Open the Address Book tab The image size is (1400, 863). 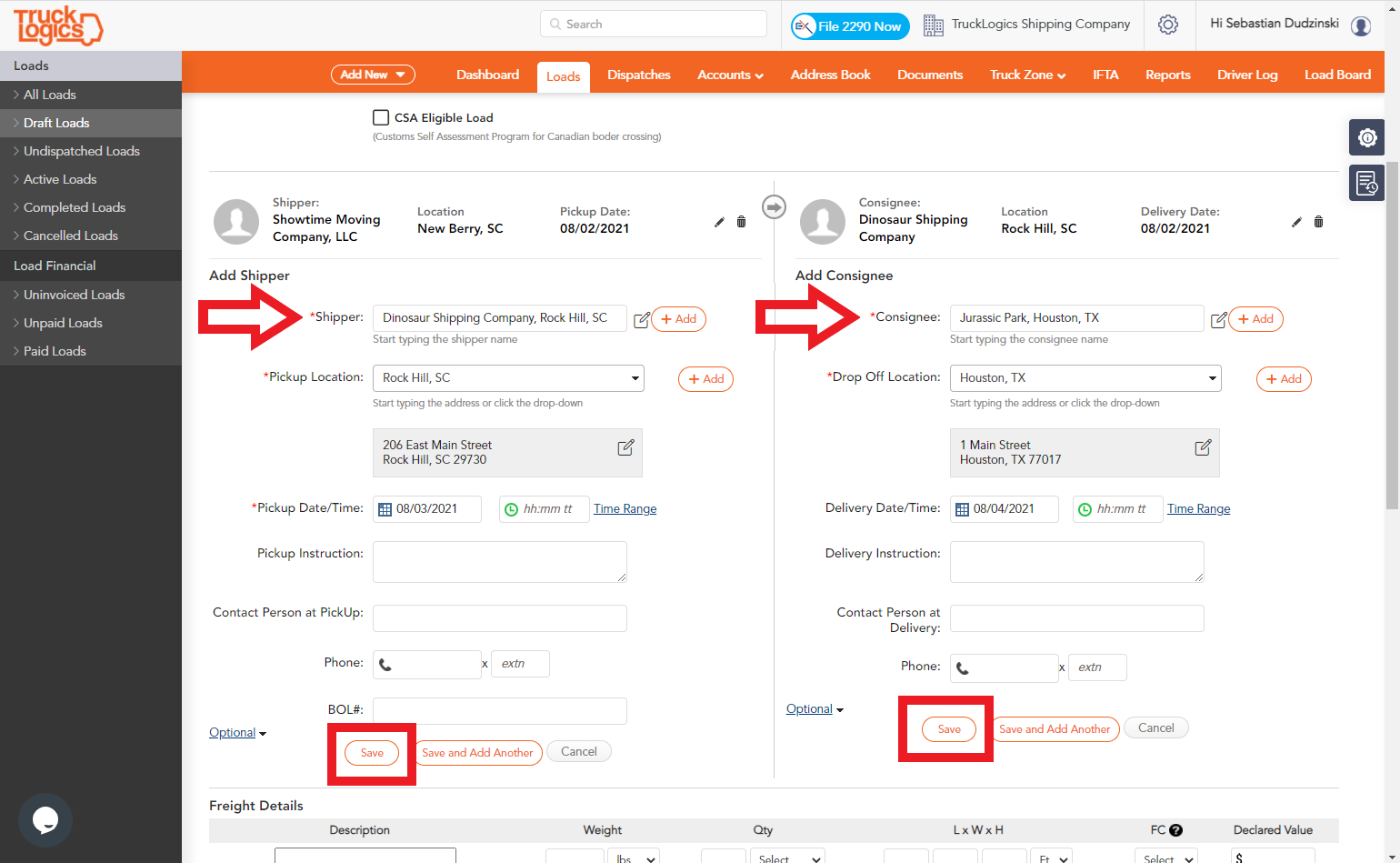coord(831,75)
